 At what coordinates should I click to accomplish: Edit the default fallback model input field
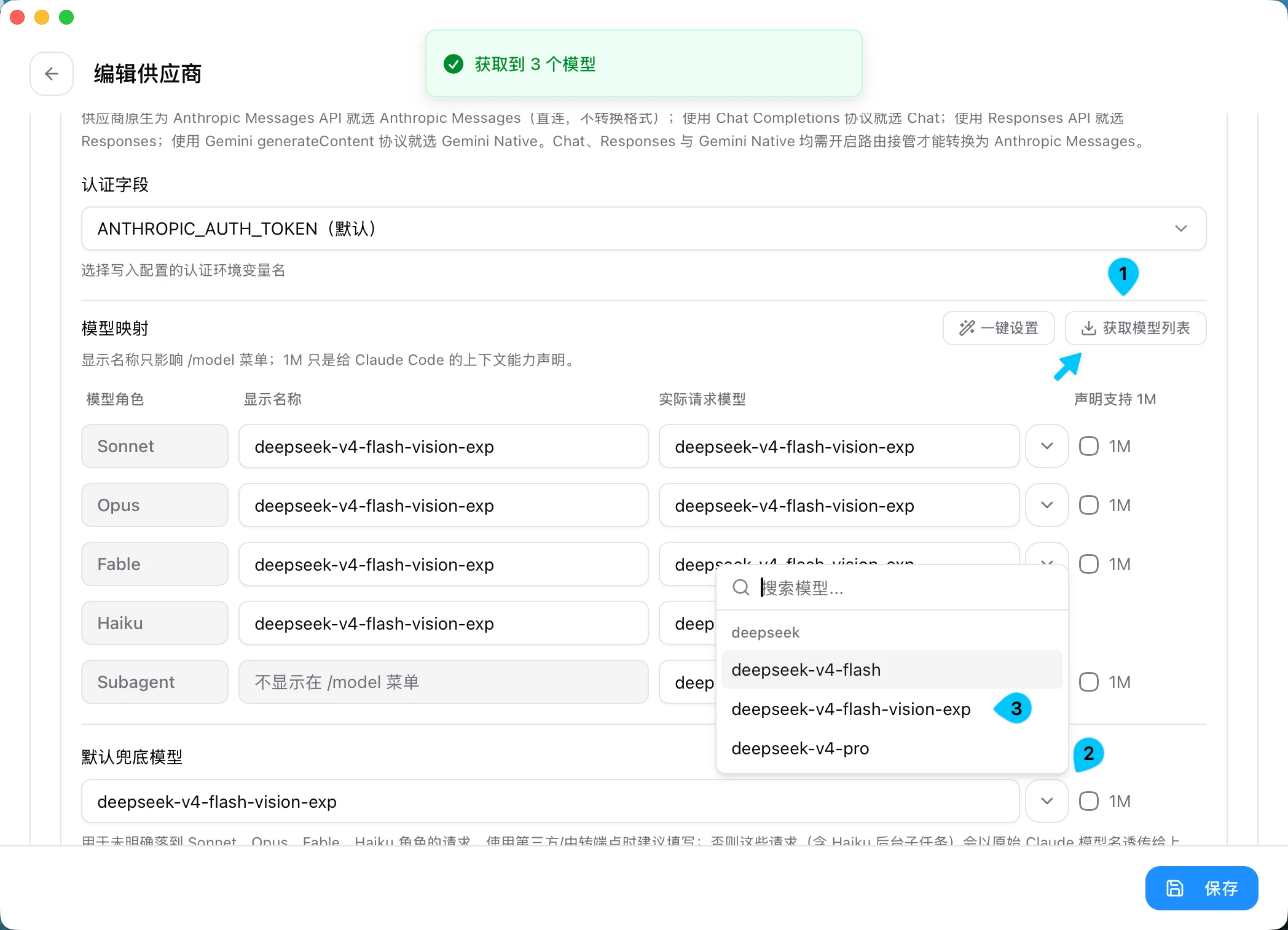(x=550, y=801)
